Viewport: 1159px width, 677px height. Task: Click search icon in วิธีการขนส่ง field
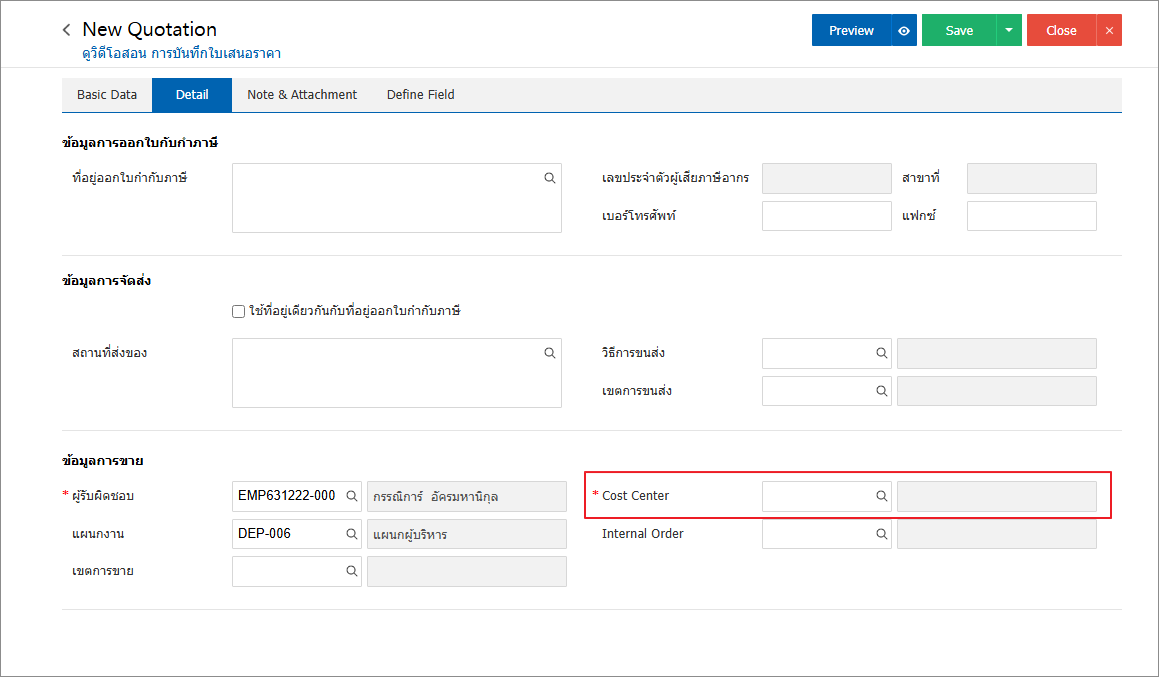882,353
